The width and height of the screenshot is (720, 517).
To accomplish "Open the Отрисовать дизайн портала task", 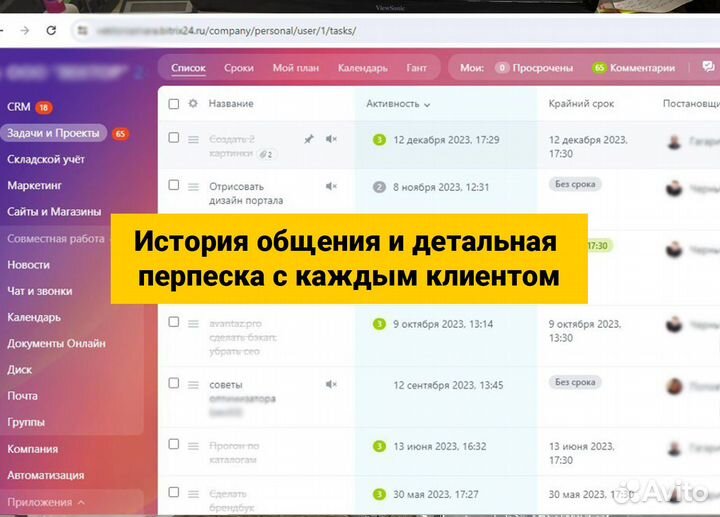I will (x=246, y=193).
